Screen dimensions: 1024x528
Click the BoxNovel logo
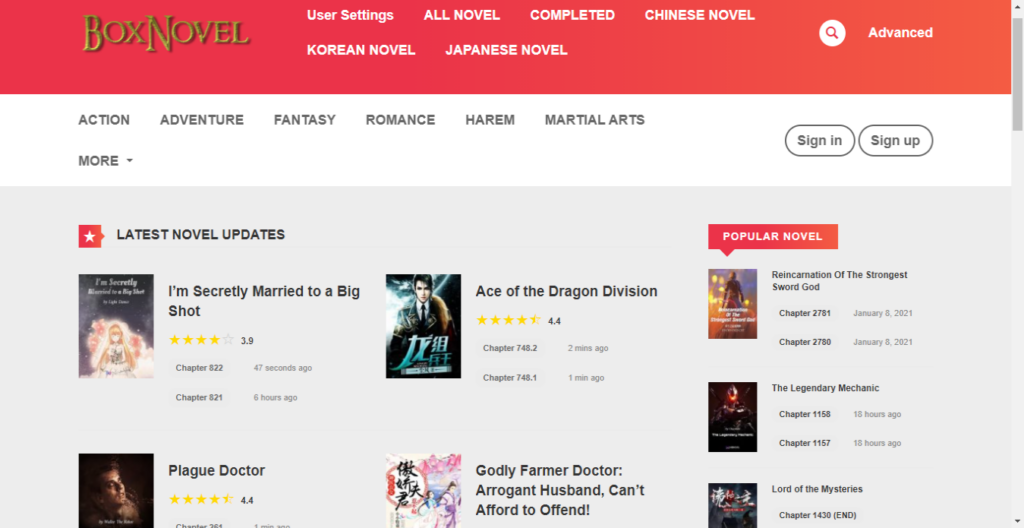166,33
